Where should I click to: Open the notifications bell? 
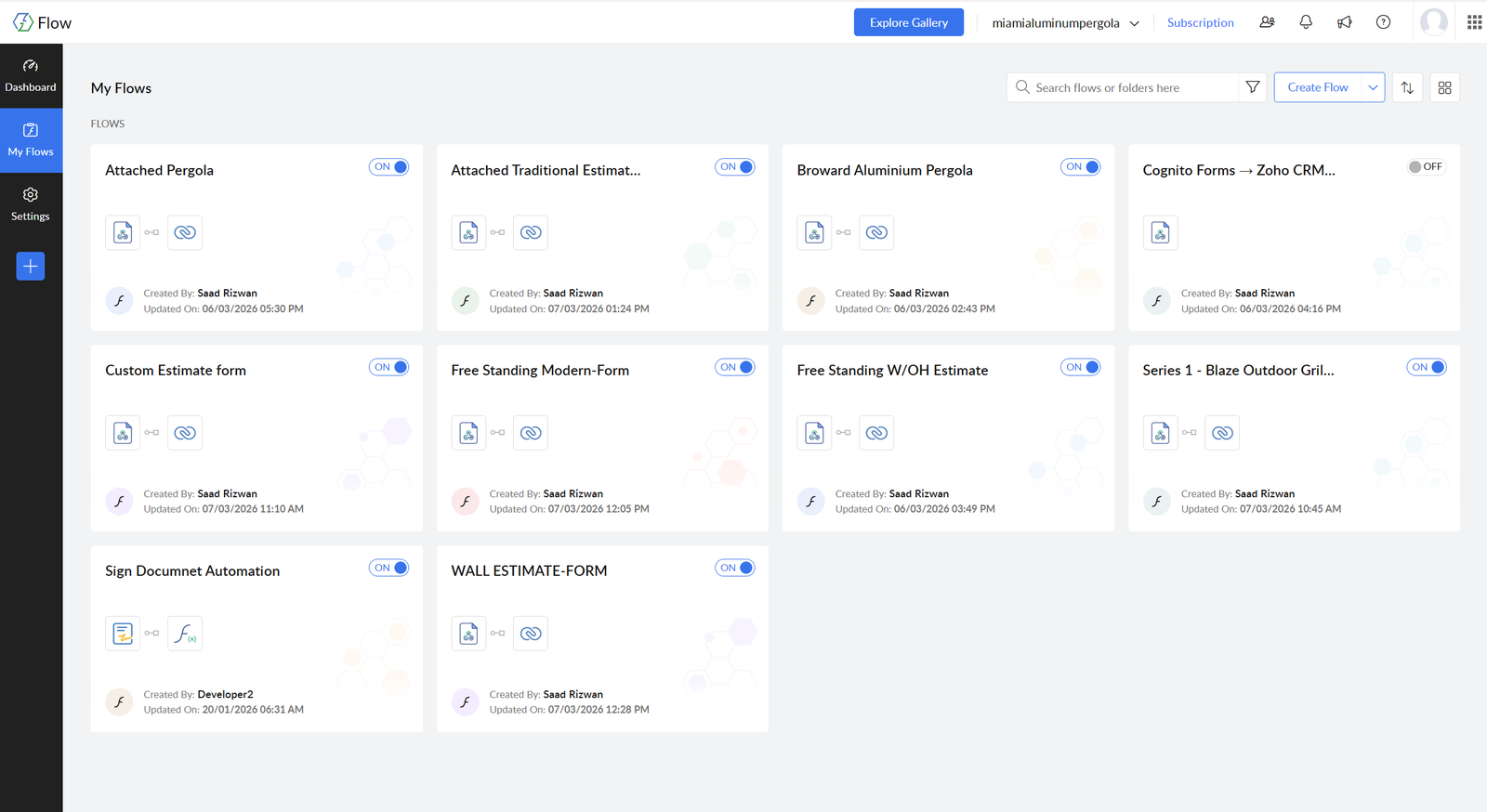pos(1306,22)
